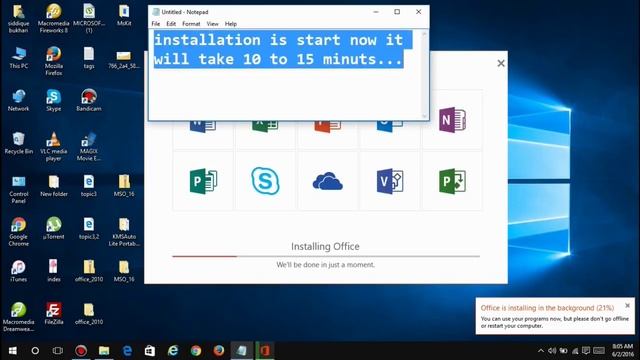The width and height of the screenshot is (640, 360).
Task: Select the tags desktop file
Action: pos(89,58)
